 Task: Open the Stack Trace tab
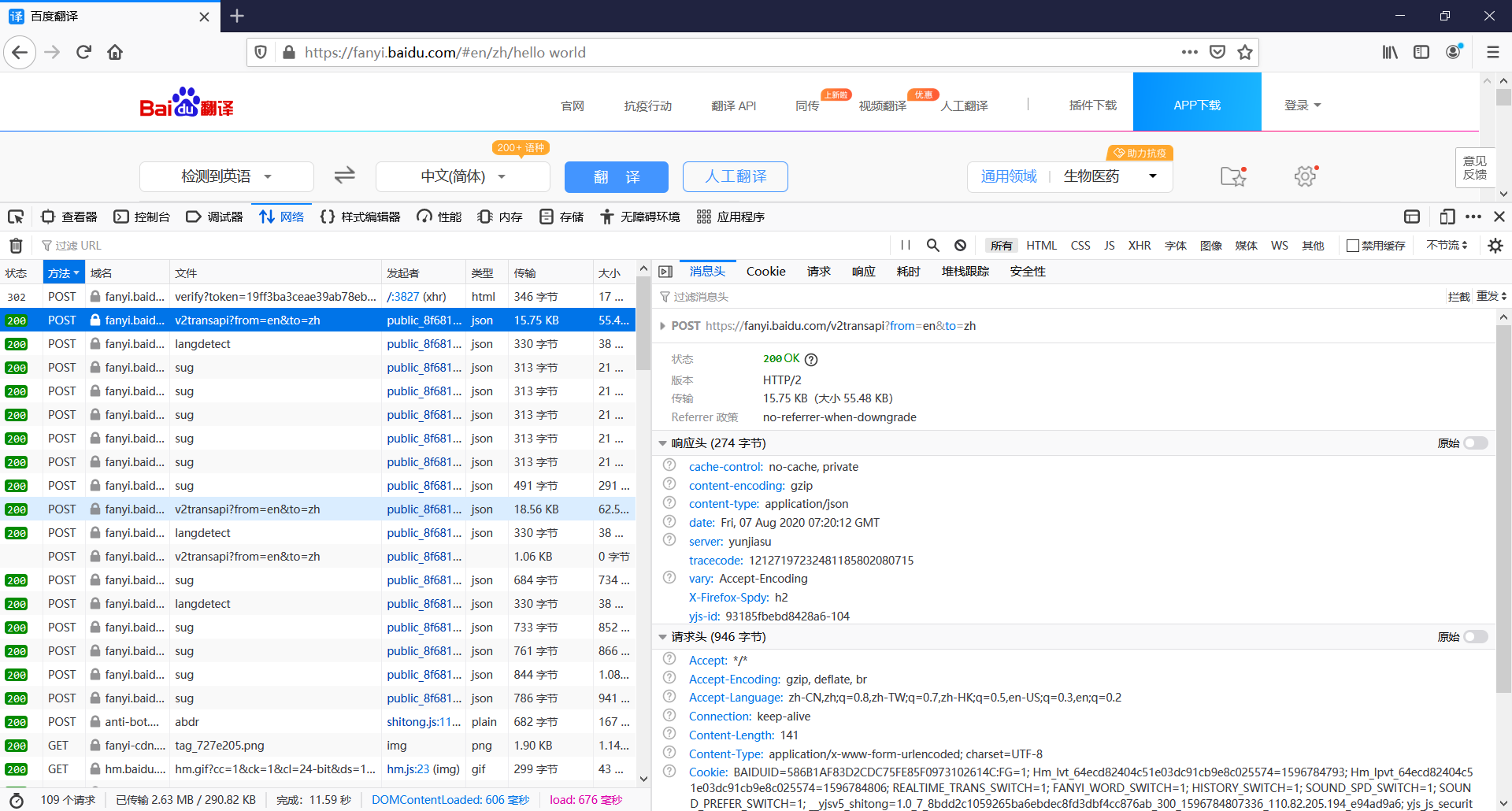pyautogui.click(x=965, y=272)
